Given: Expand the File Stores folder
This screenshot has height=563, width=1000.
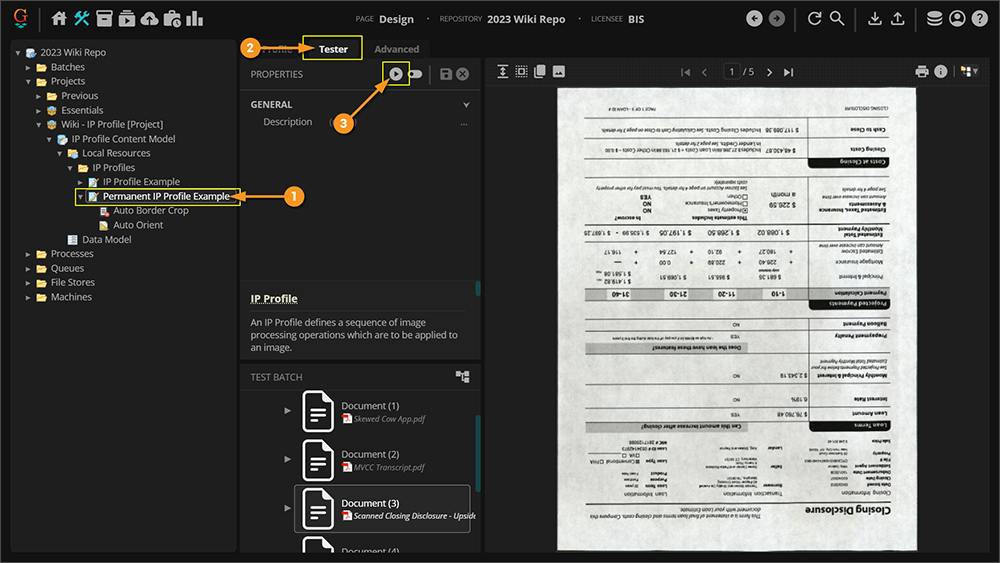Looking at the screenshot, I should pyautogui.click(x=28, y=282).
